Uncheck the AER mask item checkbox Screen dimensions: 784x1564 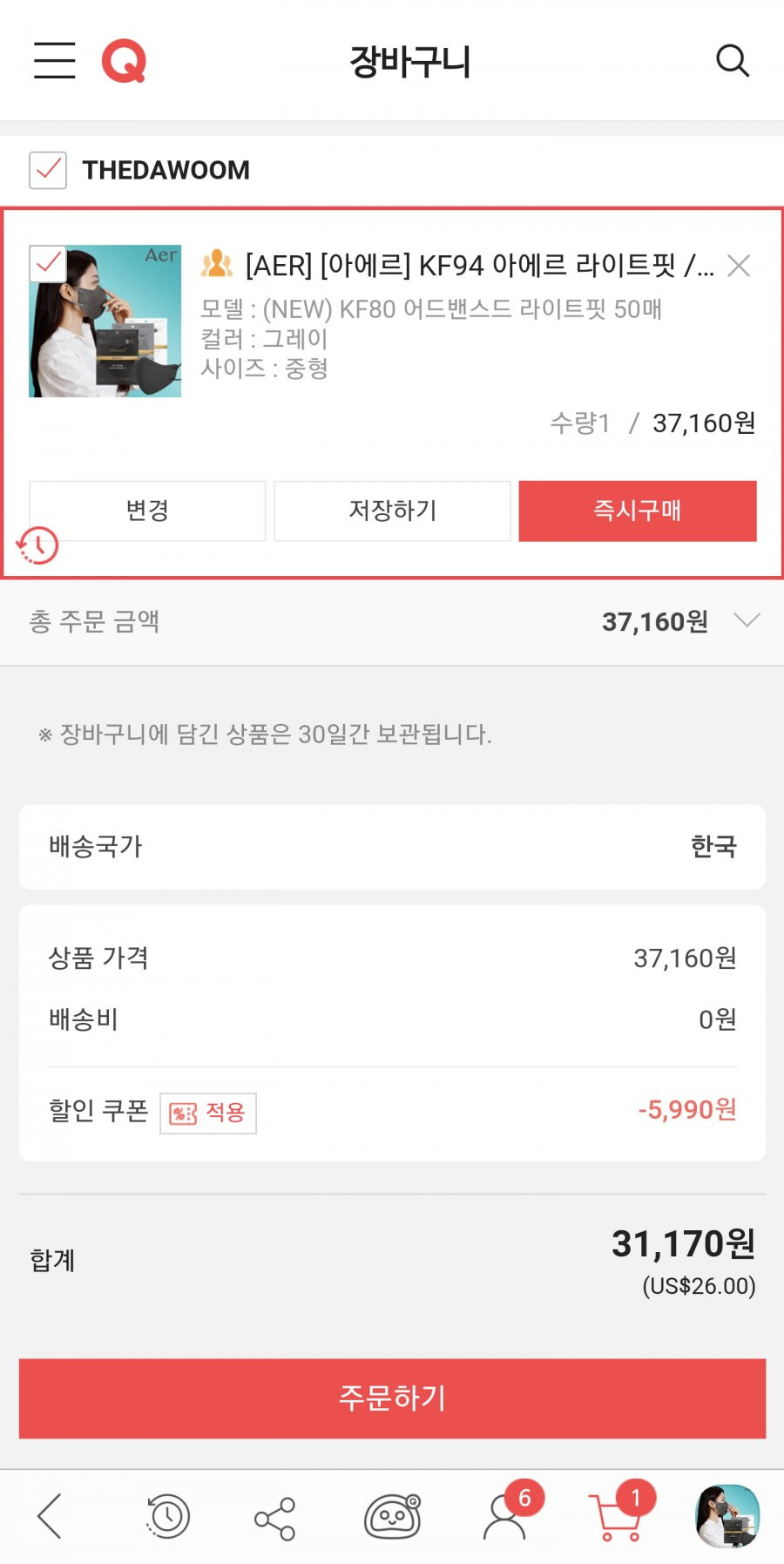(x=48, y=263)
